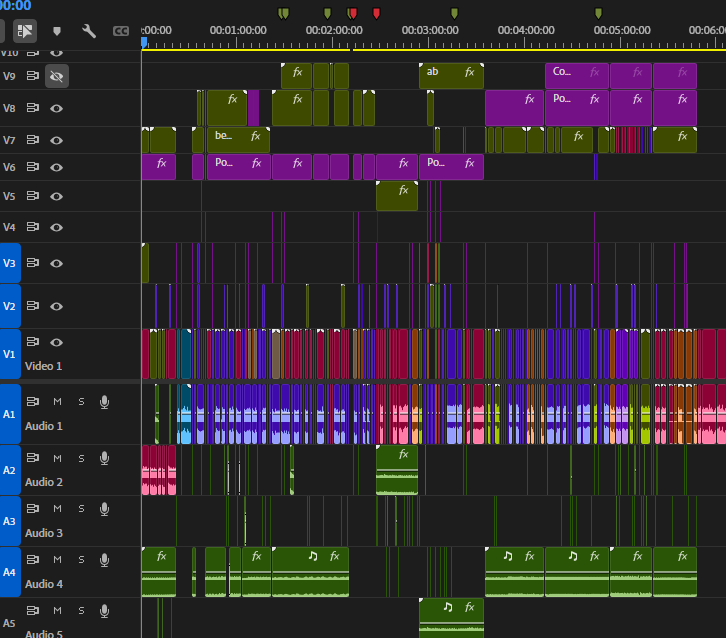This screenshot has width=726, height=638.
Task: Enable voice-over record on Audio 2
Action: [x=105, y=458]
